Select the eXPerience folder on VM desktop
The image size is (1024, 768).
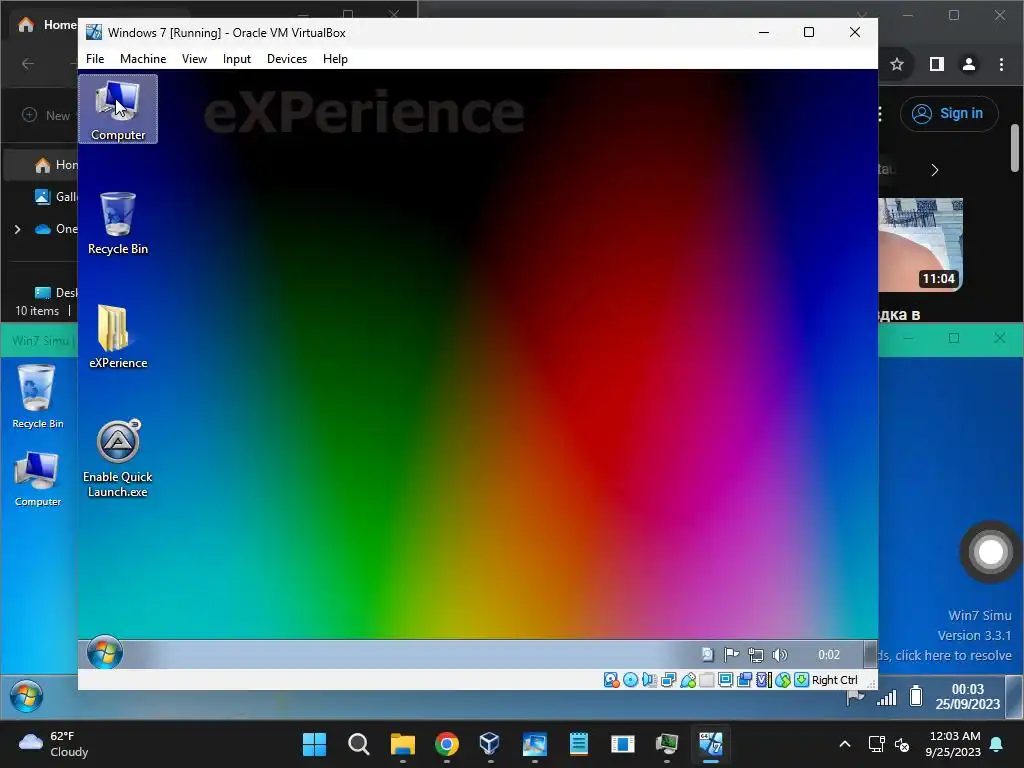tap(118, 336)
